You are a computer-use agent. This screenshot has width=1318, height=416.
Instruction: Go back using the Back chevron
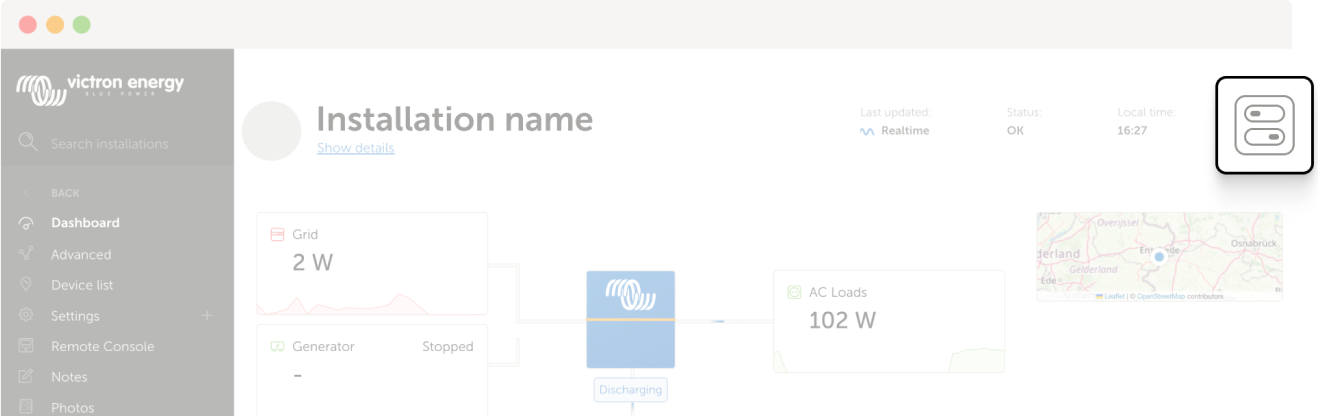pyautogui.click(x=27, y=193)
